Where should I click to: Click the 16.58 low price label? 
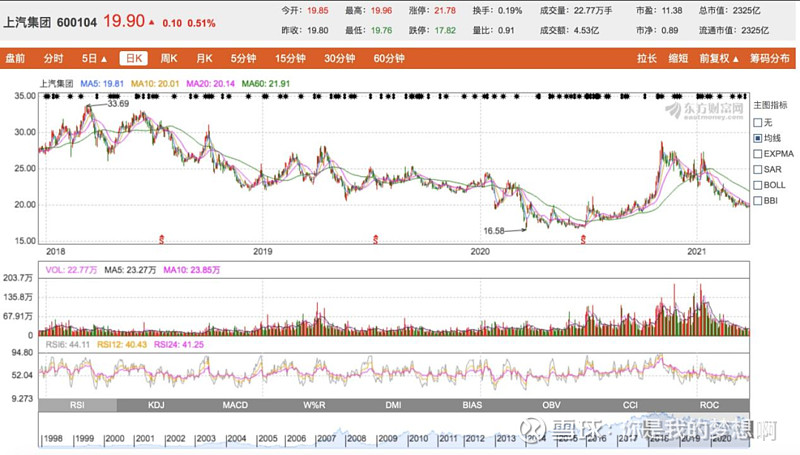pyautogui.click(x=494, y=231)
